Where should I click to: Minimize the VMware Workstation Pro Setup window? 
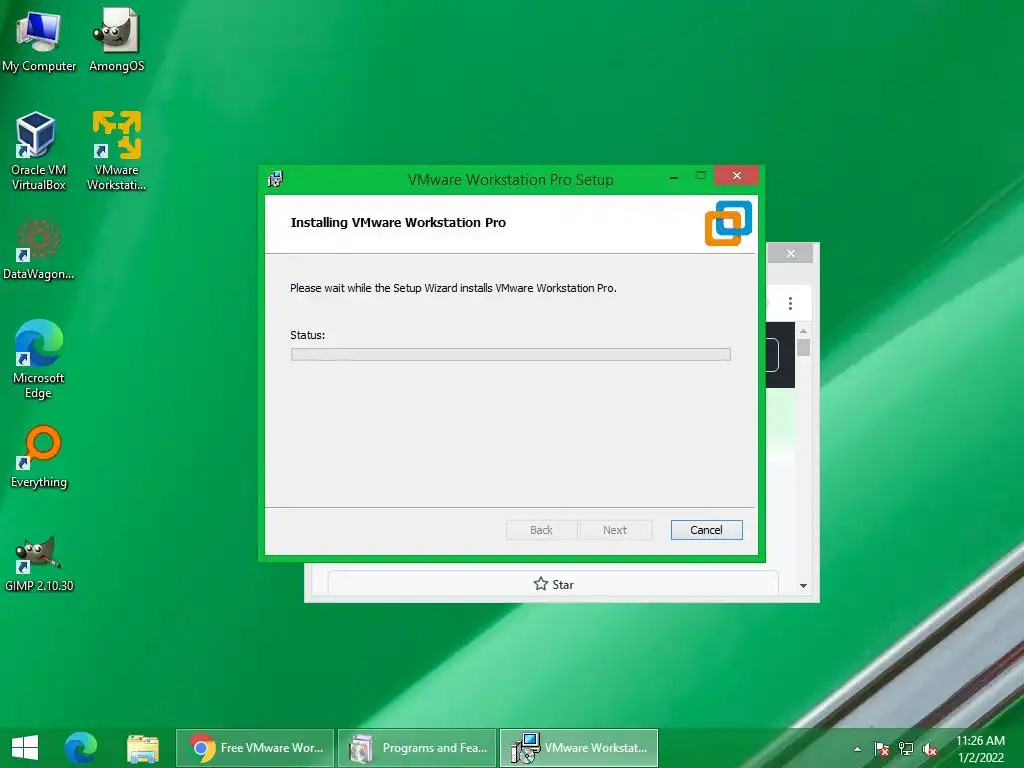673,176
